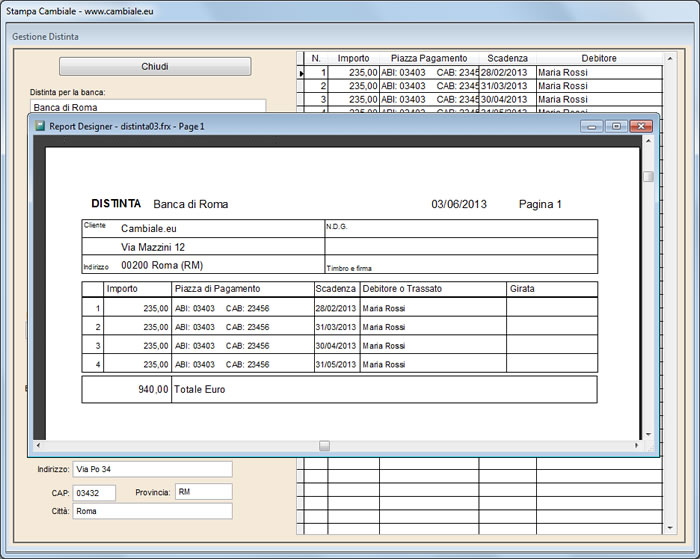Click the Debitore grid column header
This screenshot has width=700, height=559.
click(599, 58)
